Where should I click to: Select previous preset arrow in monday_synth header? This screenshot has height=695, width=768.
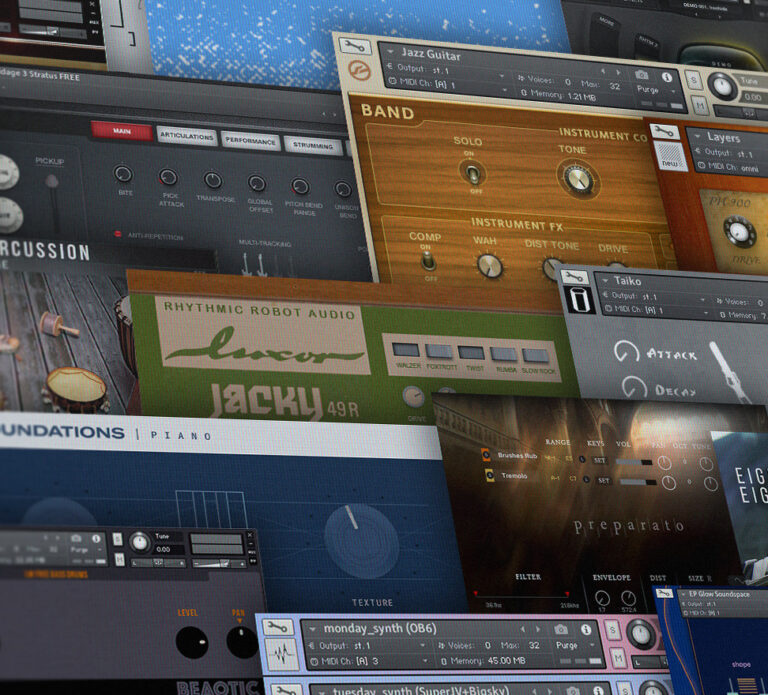[x=523, y=629]
